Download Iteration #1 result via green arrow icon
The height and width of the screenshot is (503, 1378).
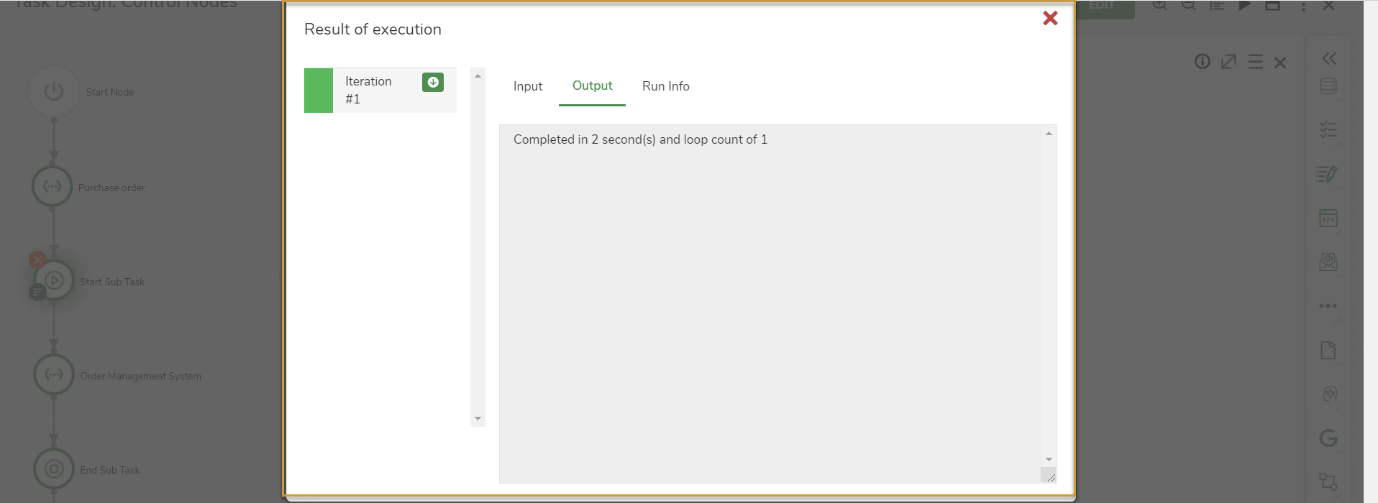433,83
